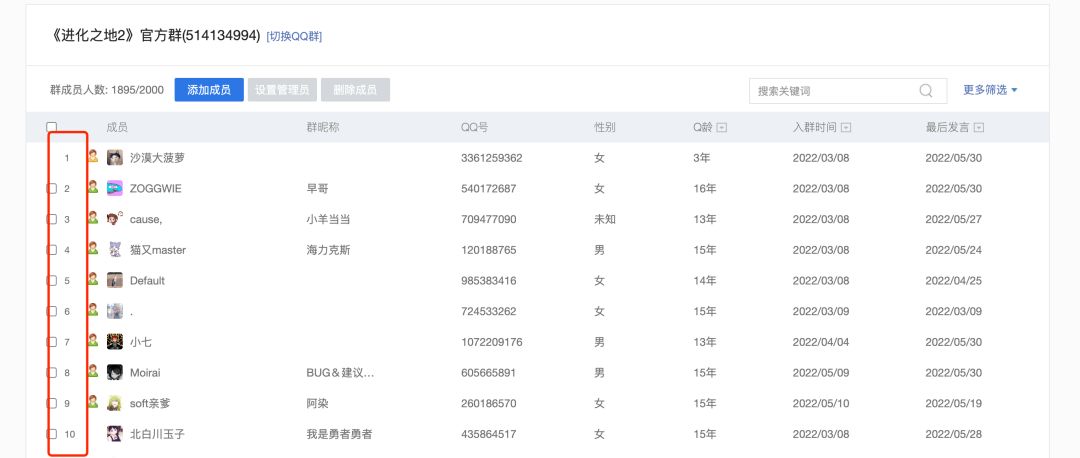Open Default's avatar

tap(115, 280)
